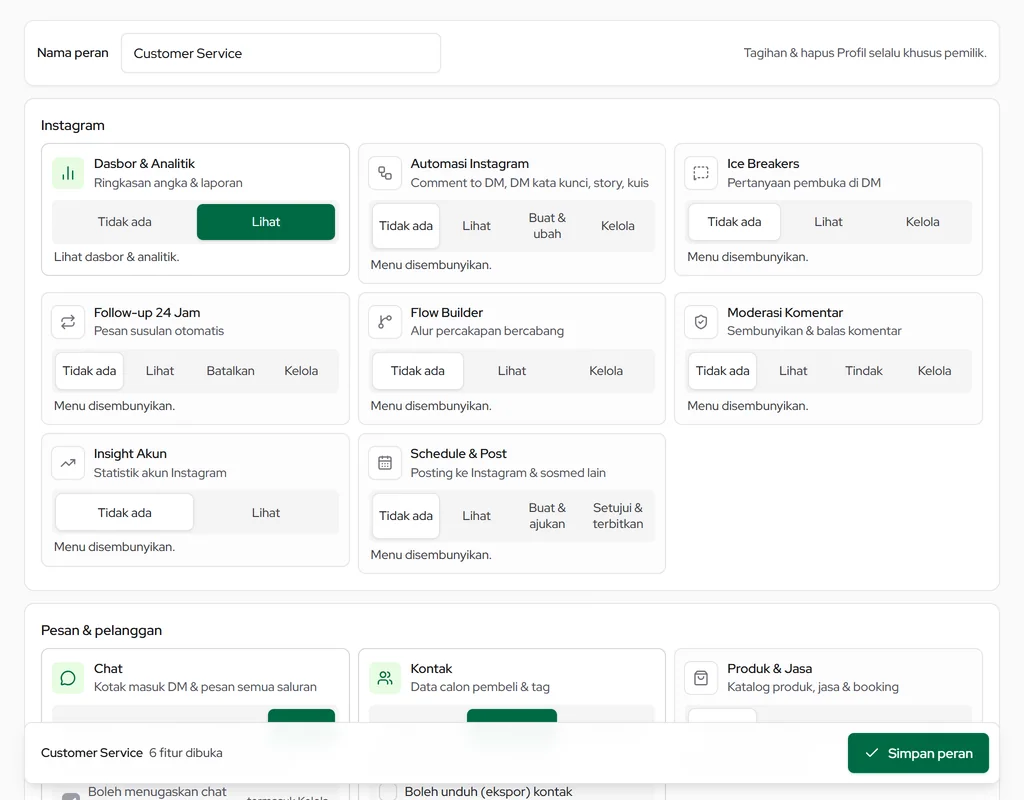Set Follow-up 24 Jam to Kelola
The width and height of the screenshot is (1024, 800).
pyautogui.click(x=301, y=371)
